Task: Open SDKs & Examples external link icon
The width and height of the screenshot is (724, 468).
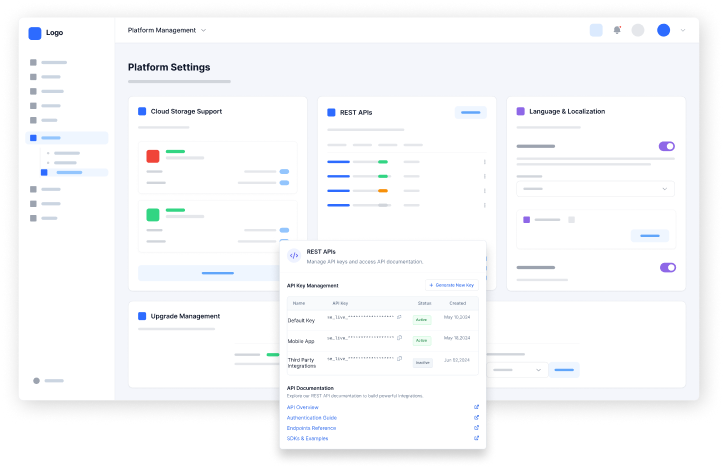Action: pos(477,438)
